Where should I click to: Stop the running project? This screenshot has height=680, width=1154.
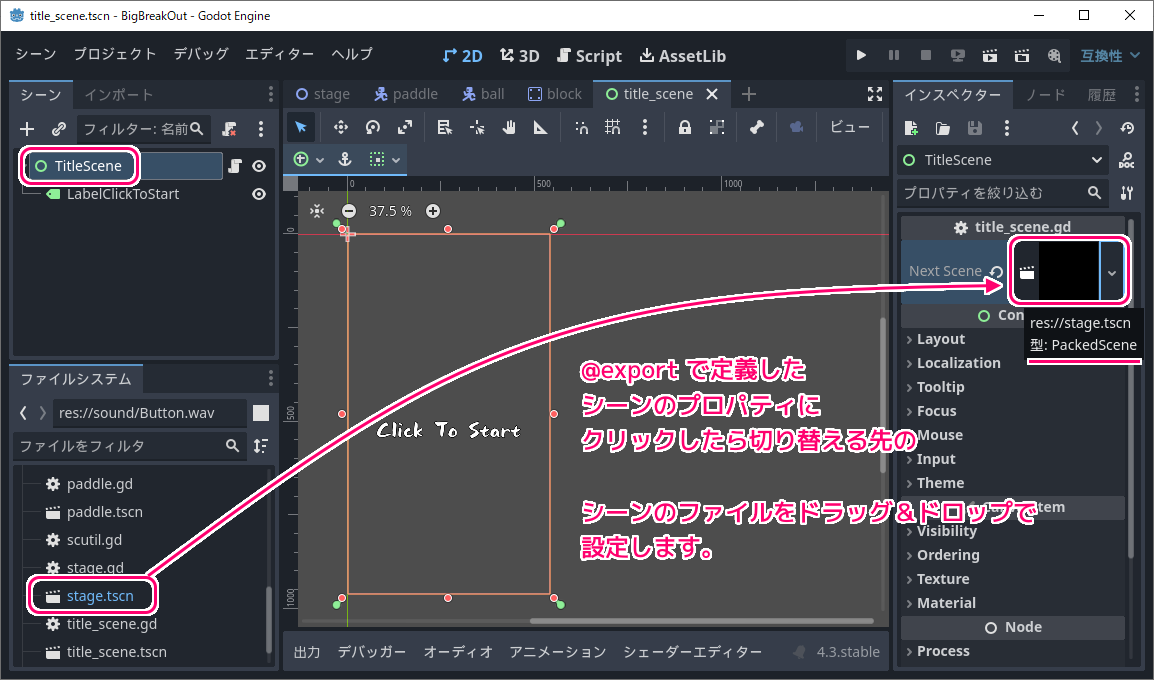point(926,55)
